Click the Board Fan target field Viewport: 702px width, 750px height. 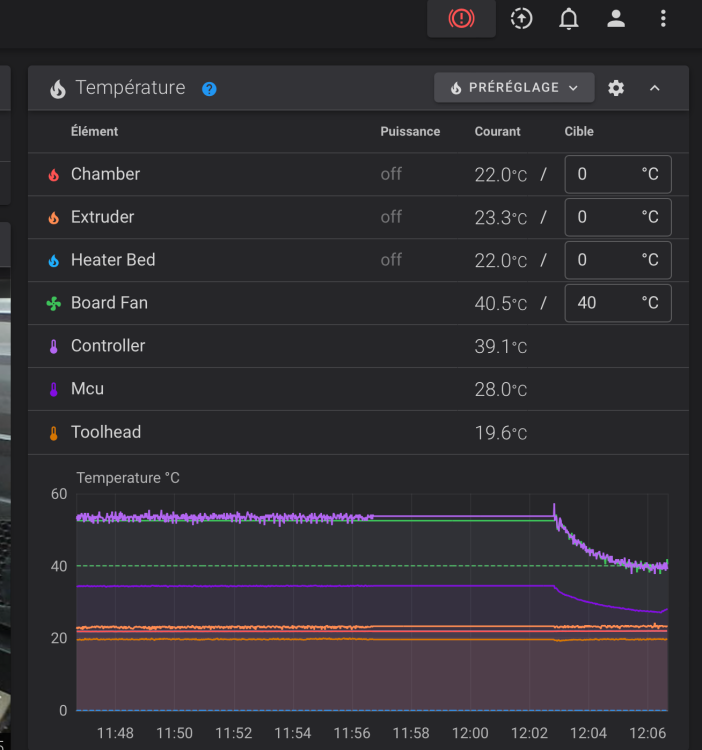[x=606, y=303]
